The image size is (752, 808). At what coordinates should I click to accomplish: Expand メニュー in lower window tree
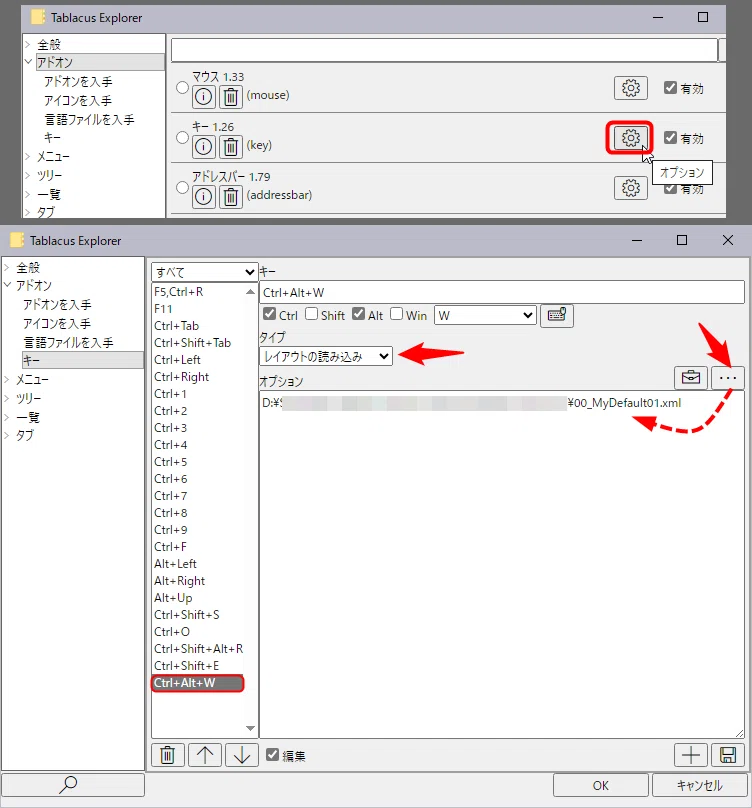7,380
